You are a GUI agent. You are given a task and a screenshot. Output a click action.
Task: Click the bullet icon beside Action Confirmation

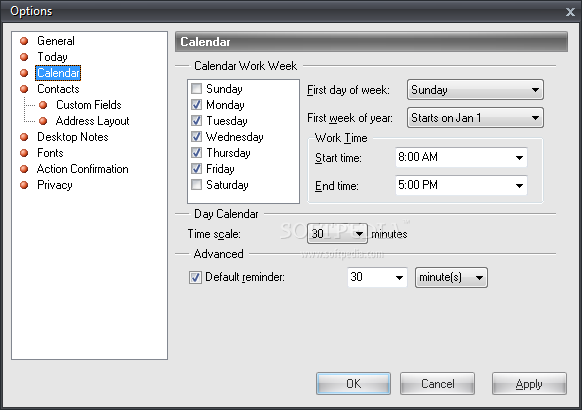24,169
